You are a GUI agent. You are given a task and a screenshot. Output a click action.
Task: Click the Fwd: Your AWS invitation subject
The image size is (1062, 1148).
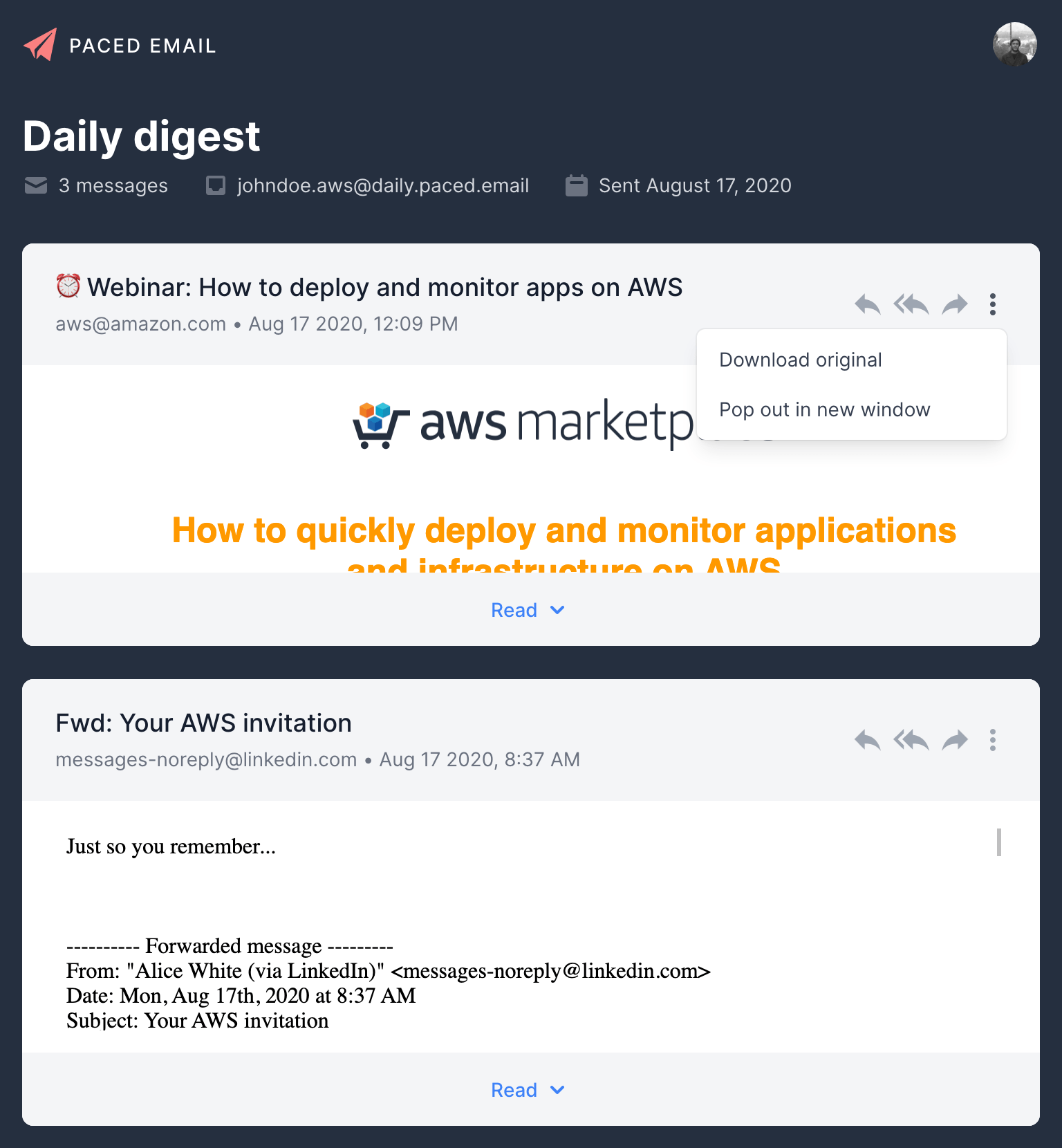coord(203,723)
